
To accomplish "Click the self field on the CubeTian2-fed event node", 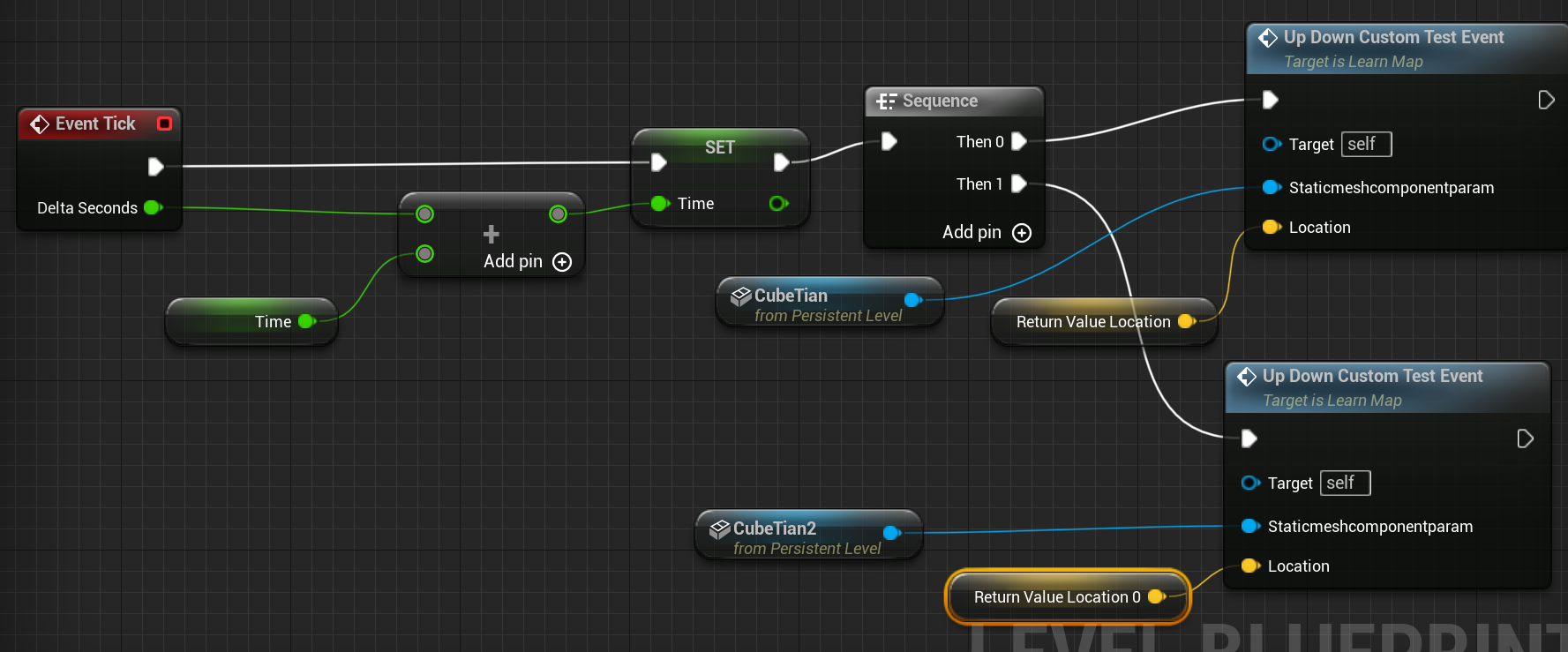I will pos(1346,483).
